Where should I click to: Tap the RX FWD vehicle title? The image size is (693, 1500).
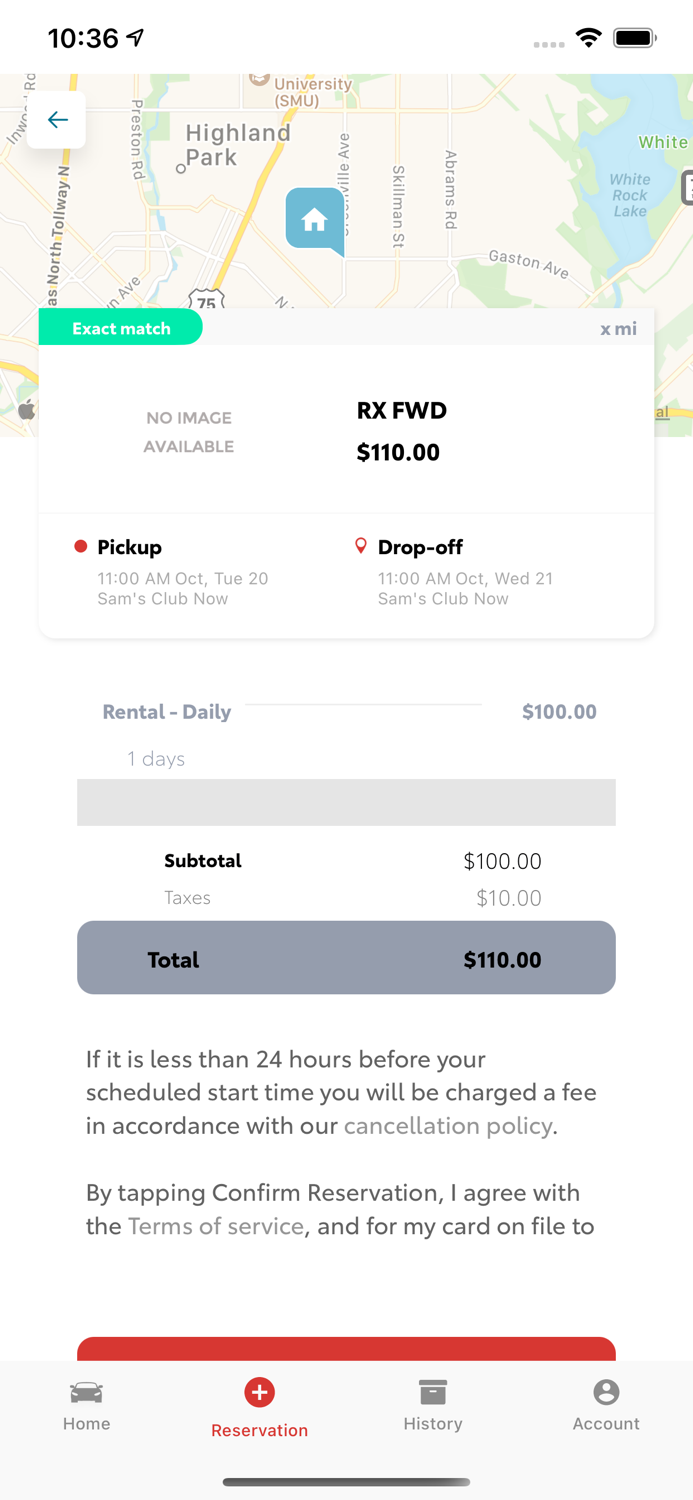tap(401, 410)
